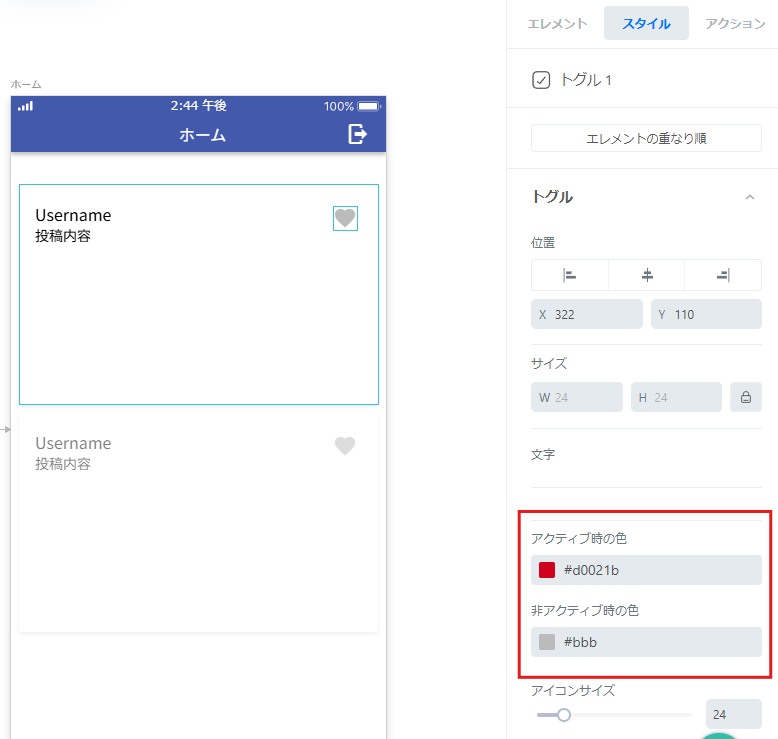Click the signal strength icon in status bar

25,106
